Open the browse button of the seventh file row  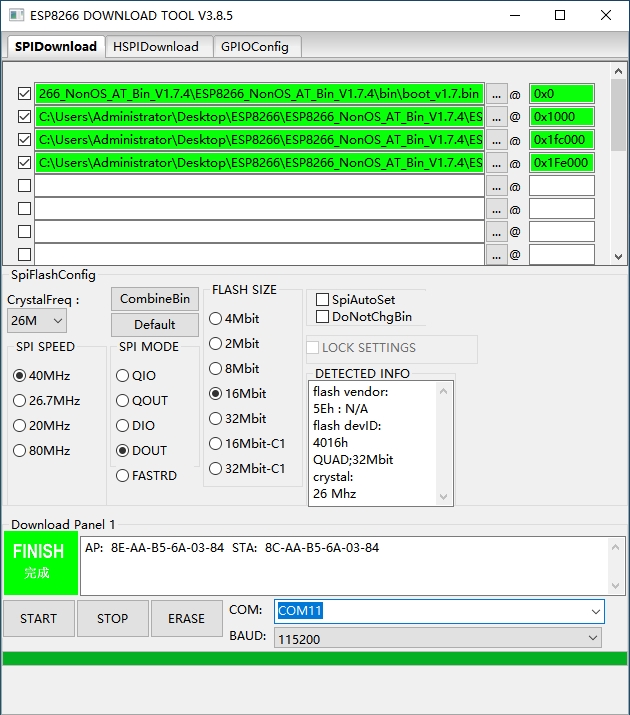(496, 232)
